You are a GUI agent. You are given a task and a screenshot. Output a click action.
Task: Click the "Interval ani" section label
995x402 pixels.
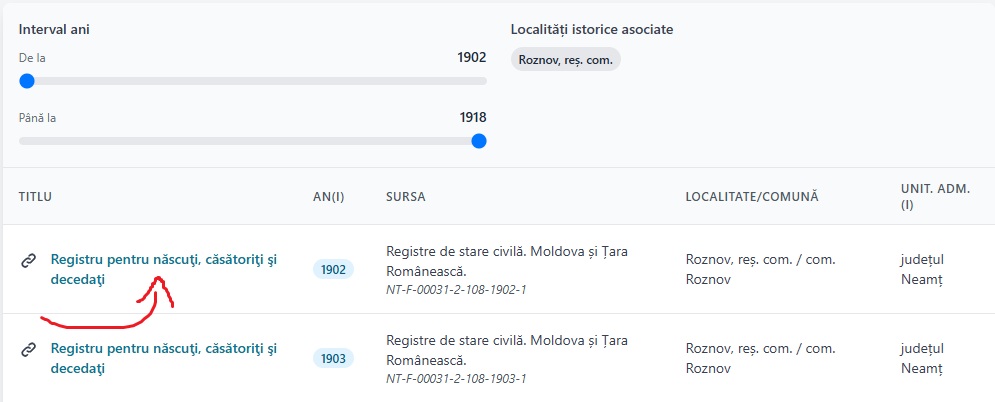pos(55,29)
